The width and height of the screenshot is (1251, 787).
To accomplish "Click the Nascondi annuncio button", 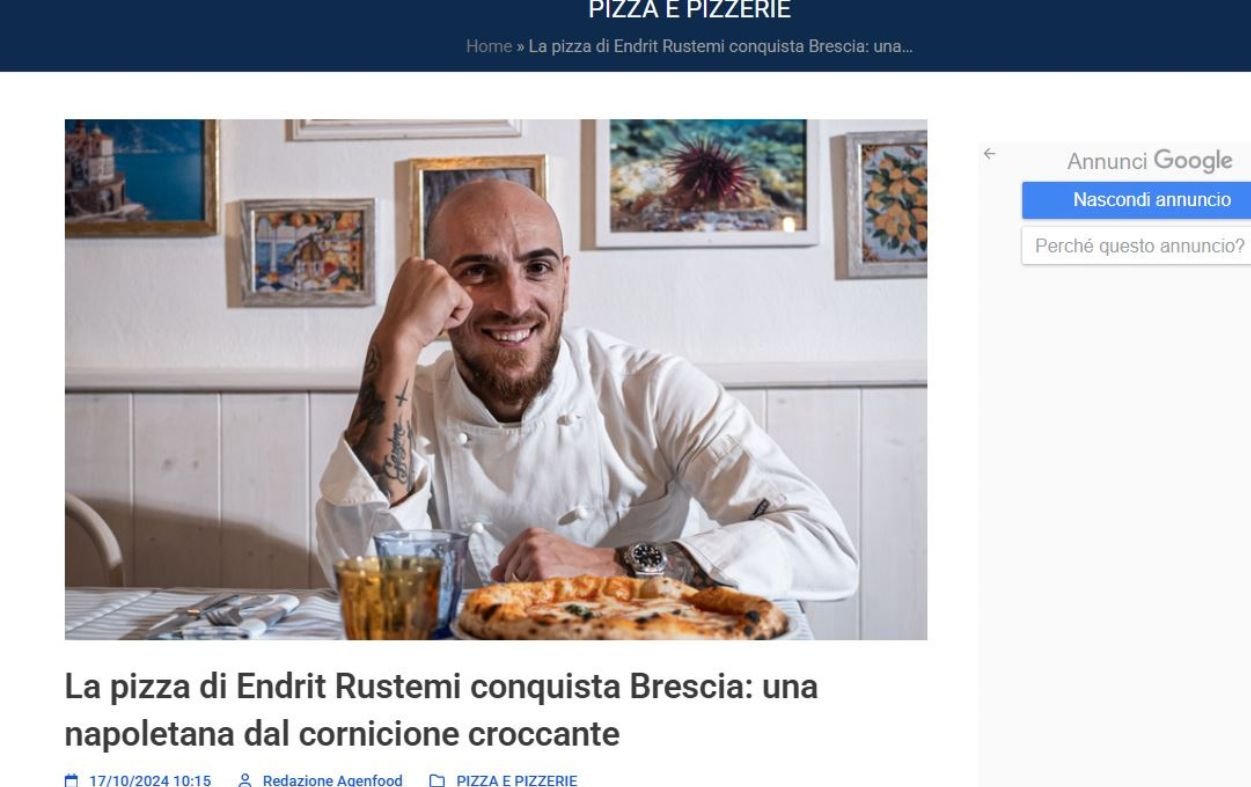I will coord(1136,200).
